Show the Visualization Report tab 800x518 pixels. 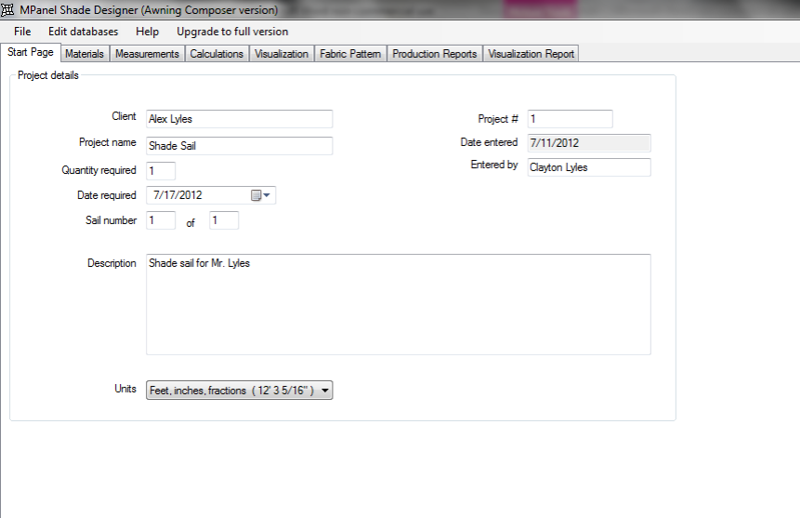(531, 54)
